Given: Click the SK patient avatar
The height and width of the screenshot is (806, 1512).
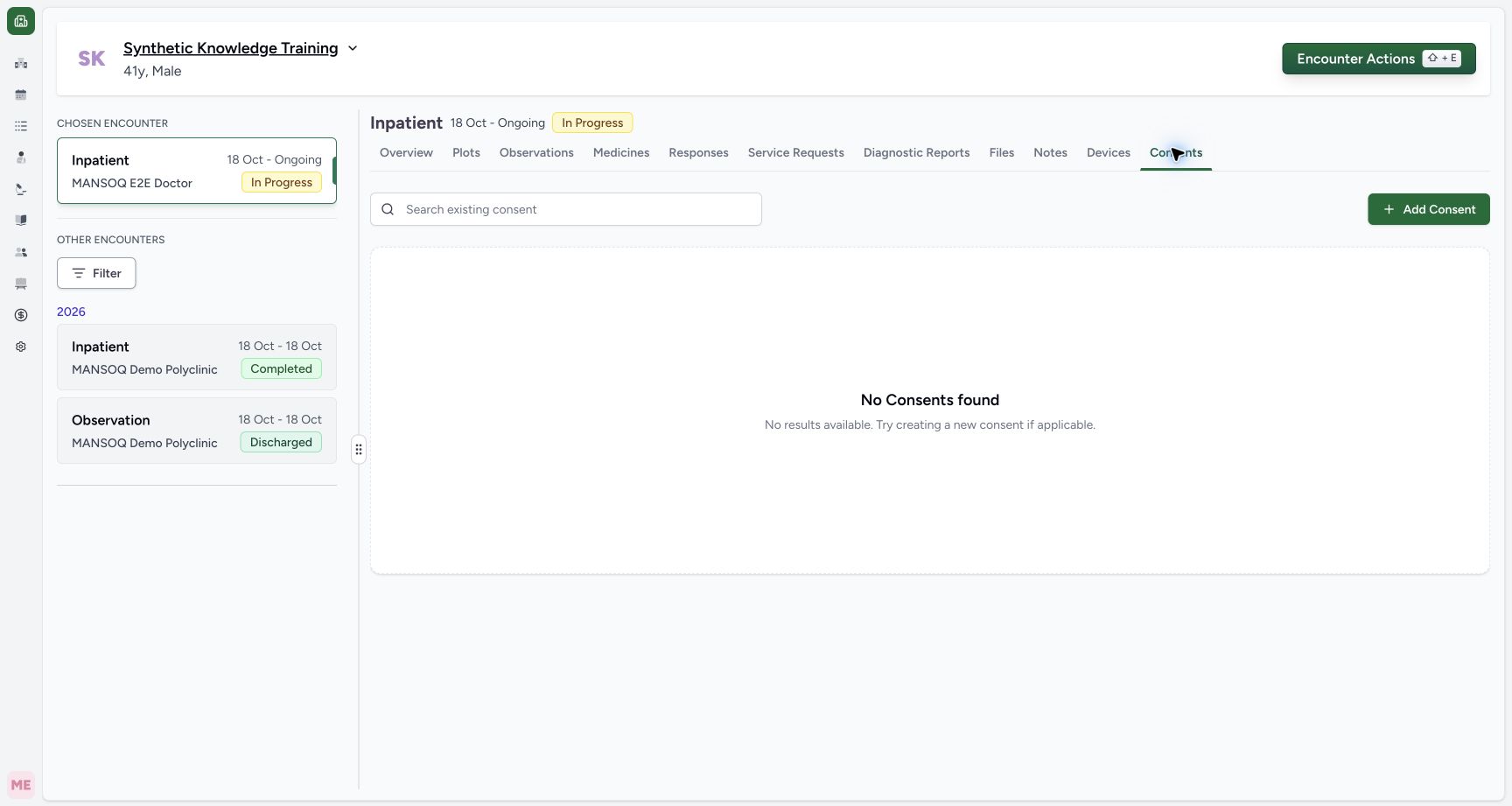Looking at the screenshot, I should (92, 59).
